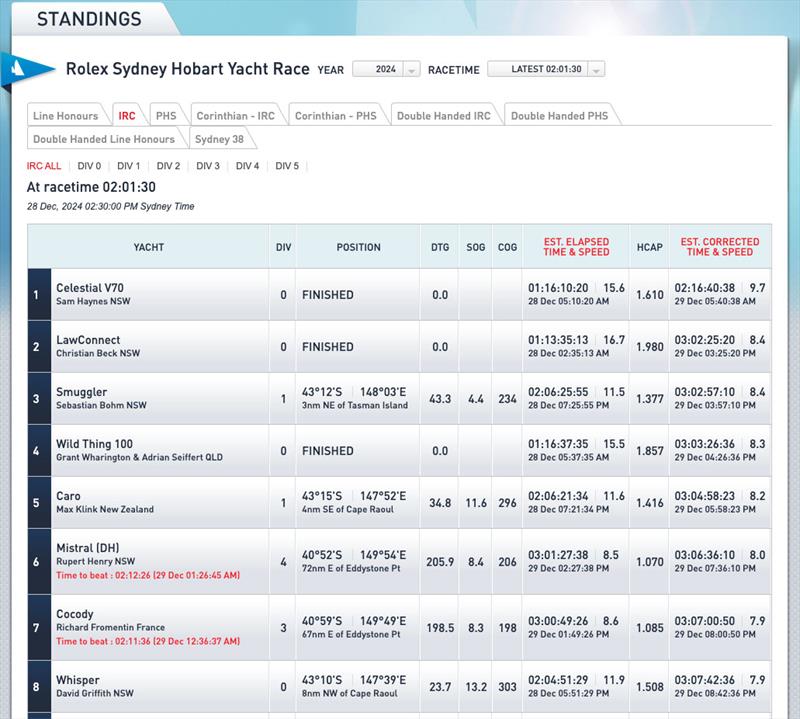Open the Double Handed IRC tab
Viewport: 800px width, 719px height.
(443, 116)
